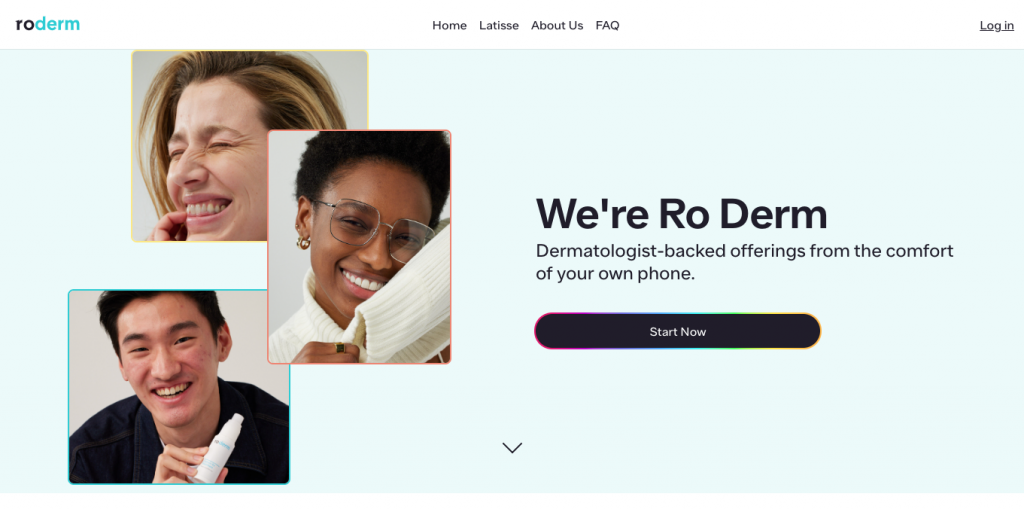Click the gold earring on the woman
Image resolution: width=1024 pixels, height=509 pixels.
pos(304,241)
